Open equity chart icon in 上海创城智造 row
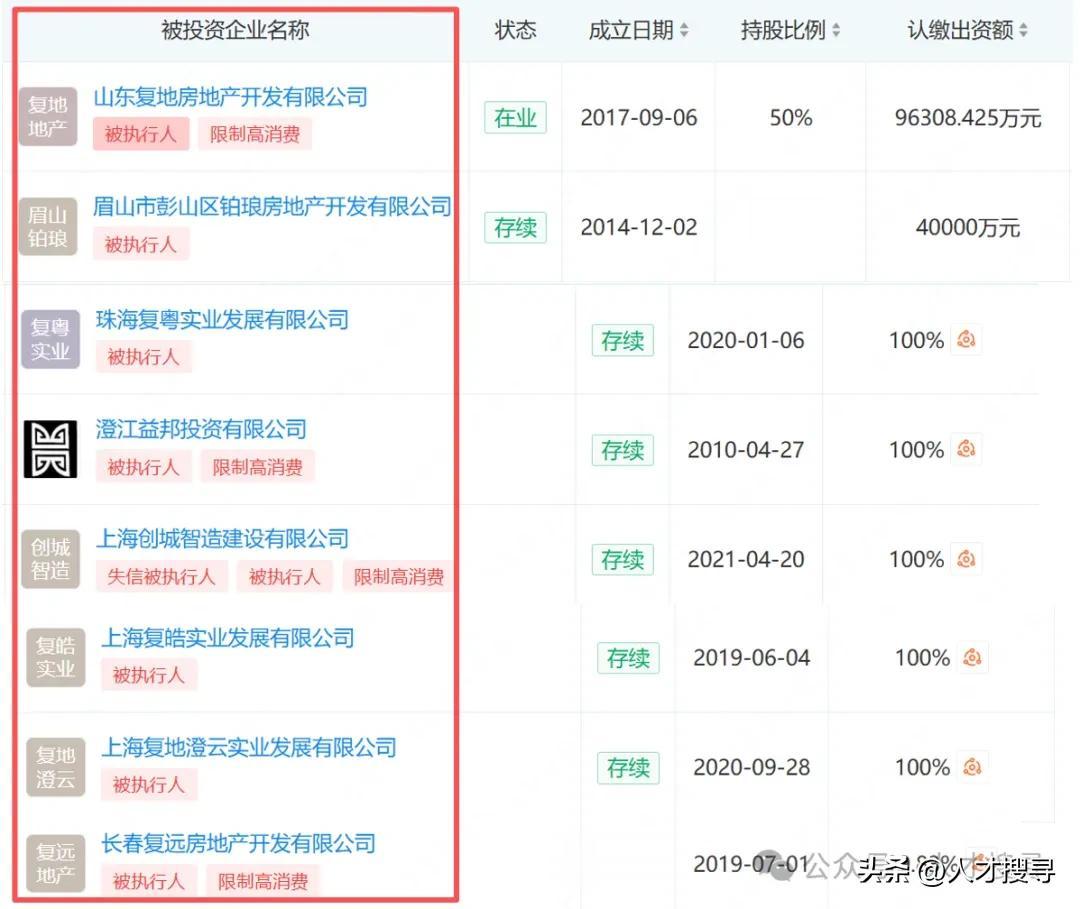This screenshot has height=909, width=1080. click(966, 558)
